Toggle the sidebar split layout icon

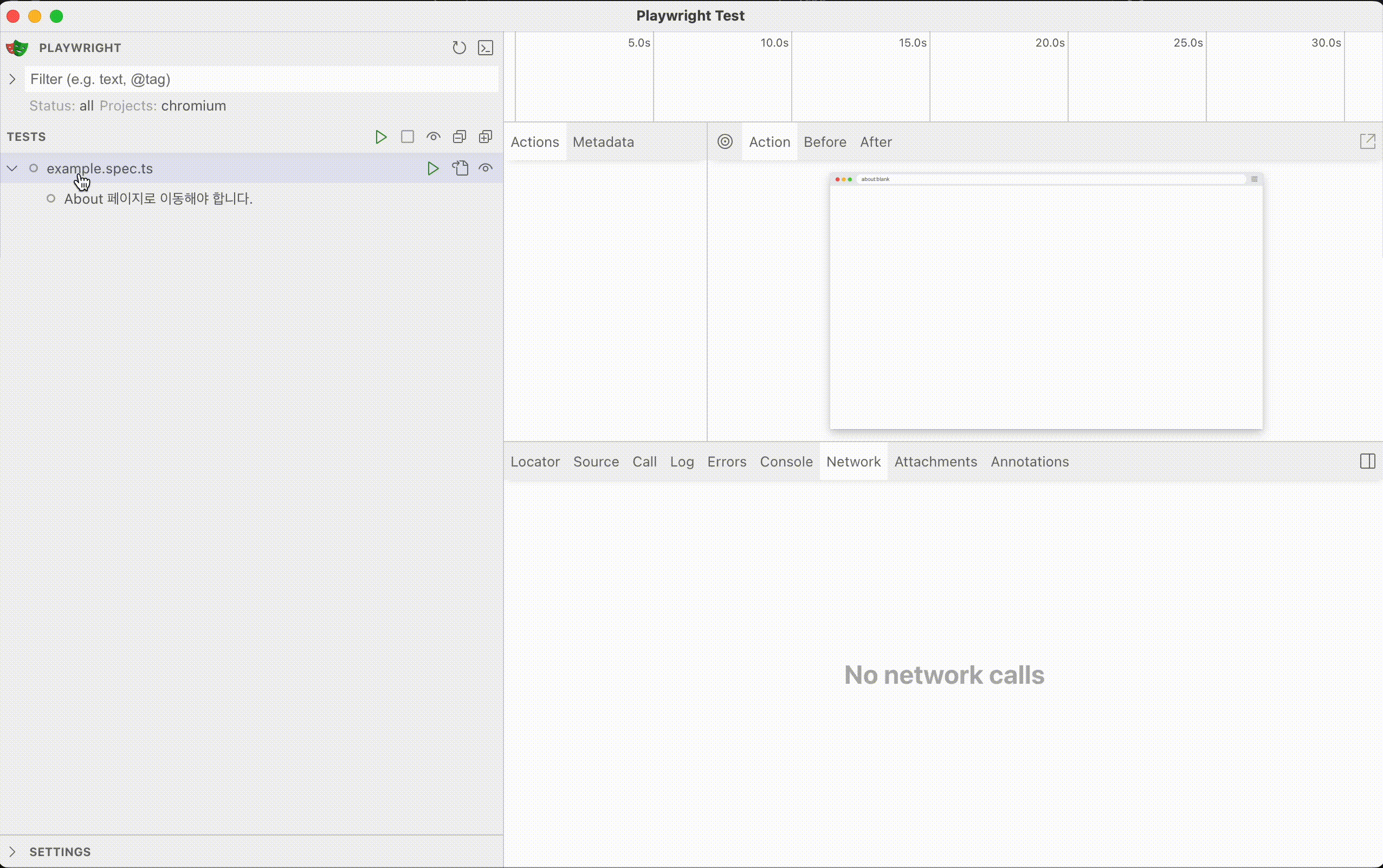(x=1367, y=462)
